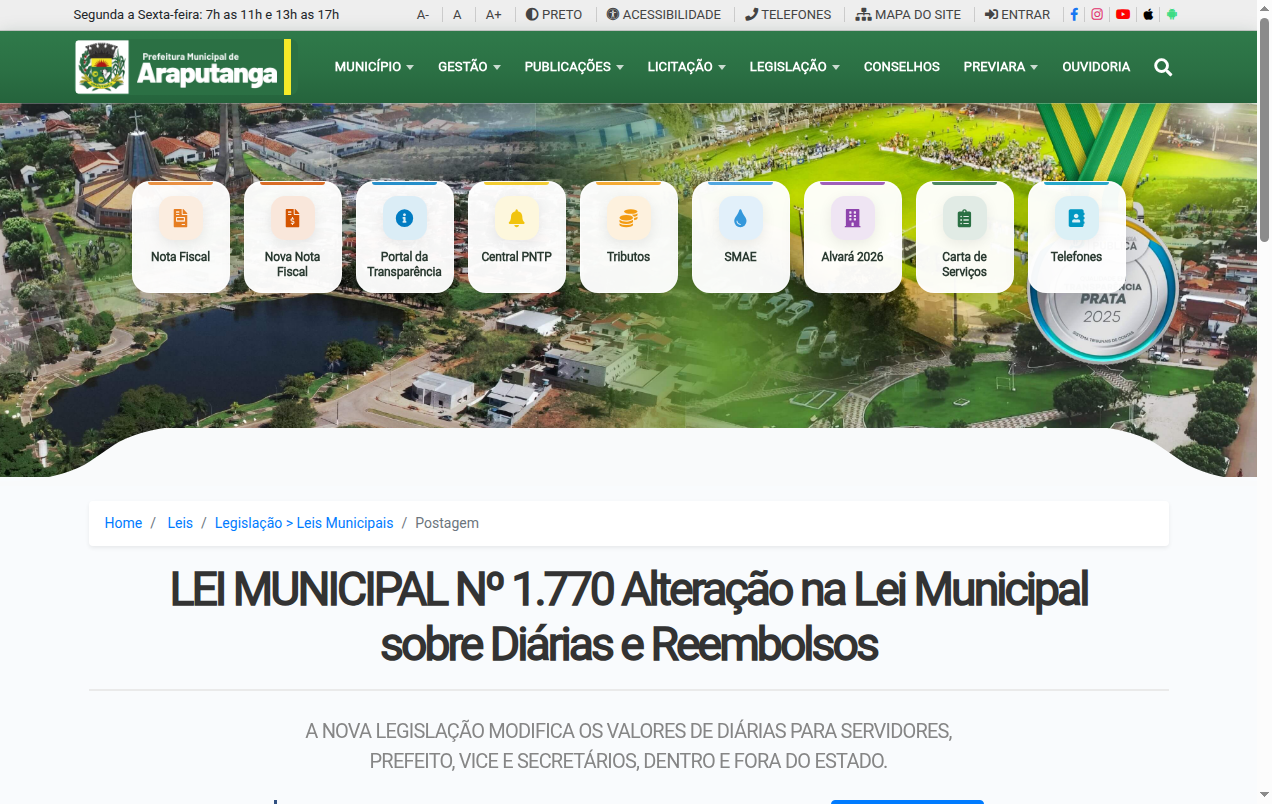Screen dimensions: 1272x804
Task: Go to Leis breadcrumb
Action: 180,523
